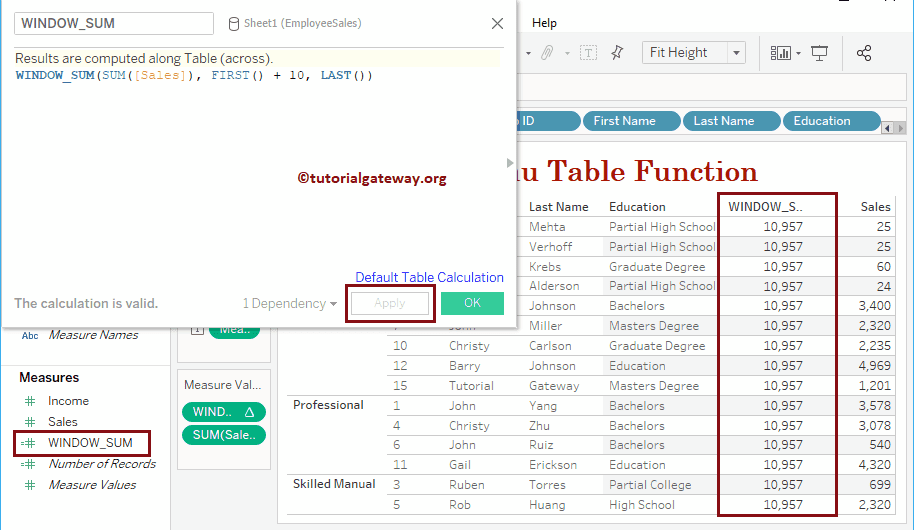Confirm the calculation with OK
The image size is (914, 530).
pos(472,303)
